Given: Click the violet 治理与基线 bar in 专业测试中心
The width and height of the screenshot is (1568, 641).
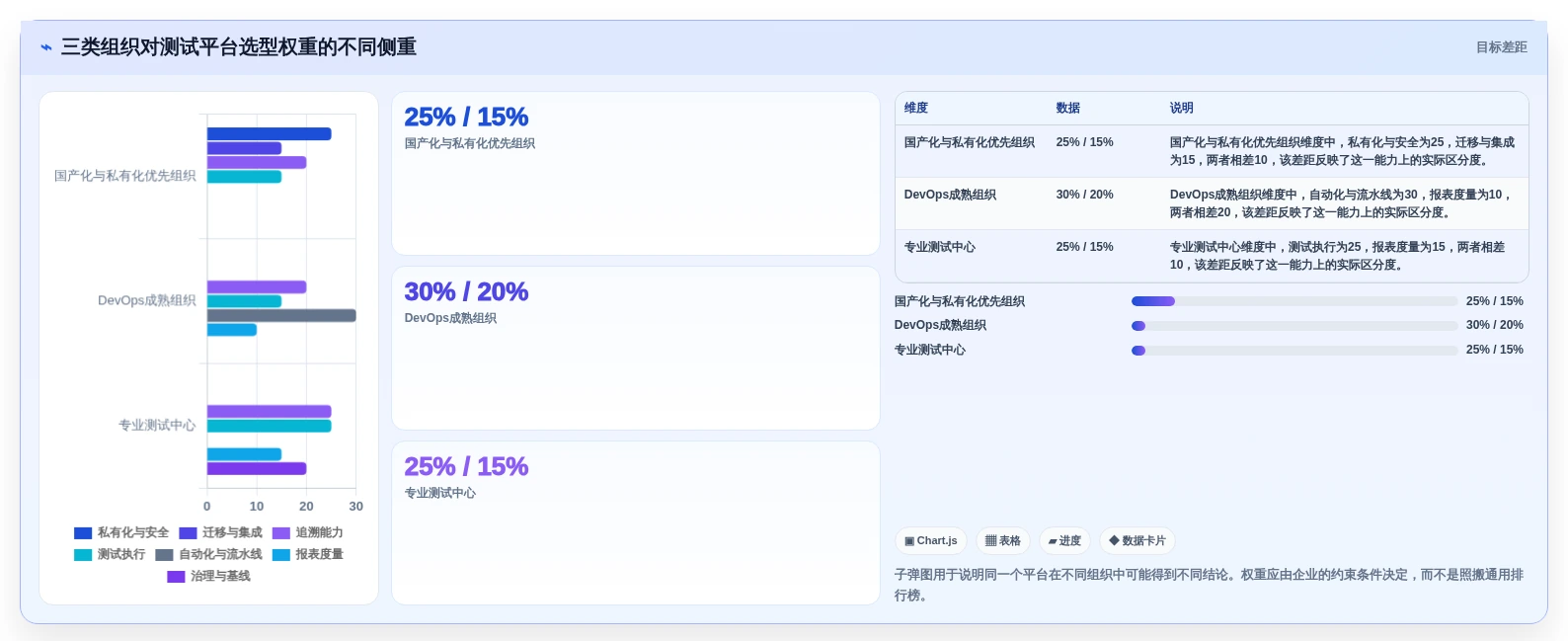Looking at the screenshot, I should coord(257,468).
